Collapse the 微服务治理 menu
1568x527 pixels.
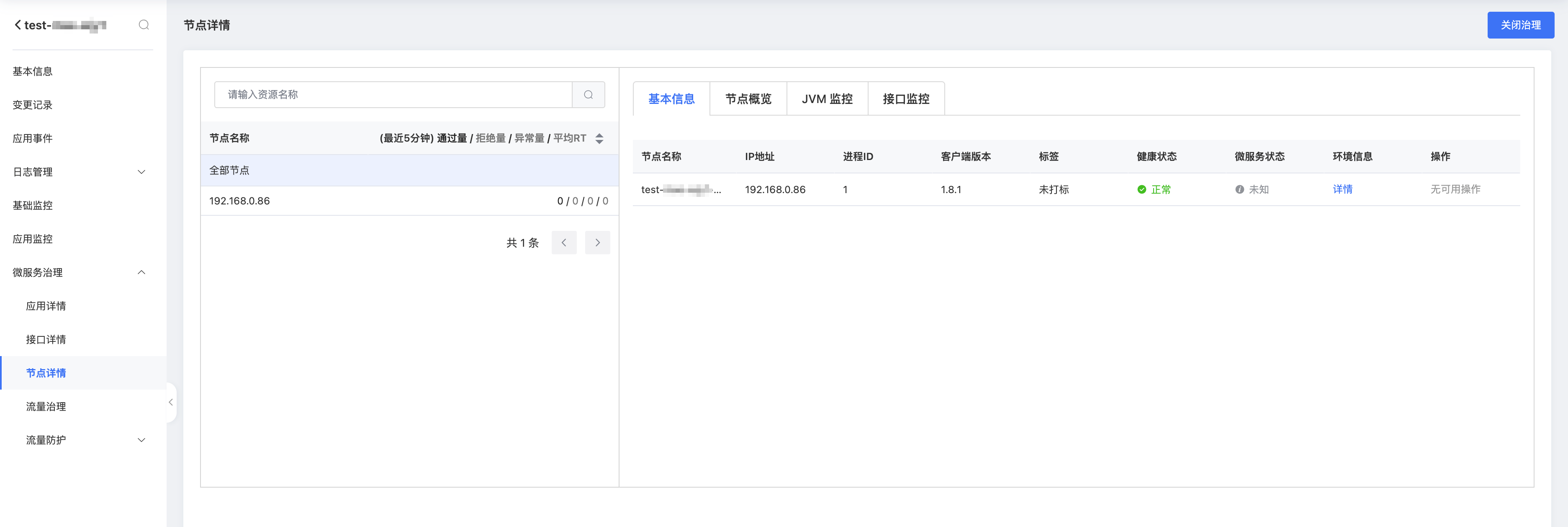(141, 272)
